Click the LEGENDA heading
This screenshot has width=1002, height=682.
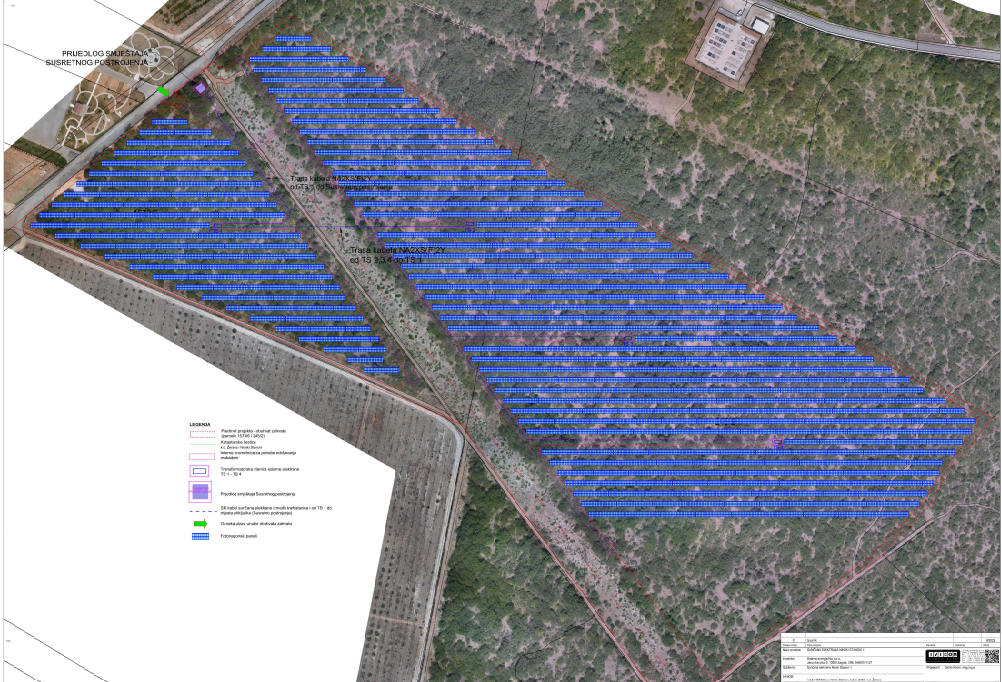click(200, 424)
